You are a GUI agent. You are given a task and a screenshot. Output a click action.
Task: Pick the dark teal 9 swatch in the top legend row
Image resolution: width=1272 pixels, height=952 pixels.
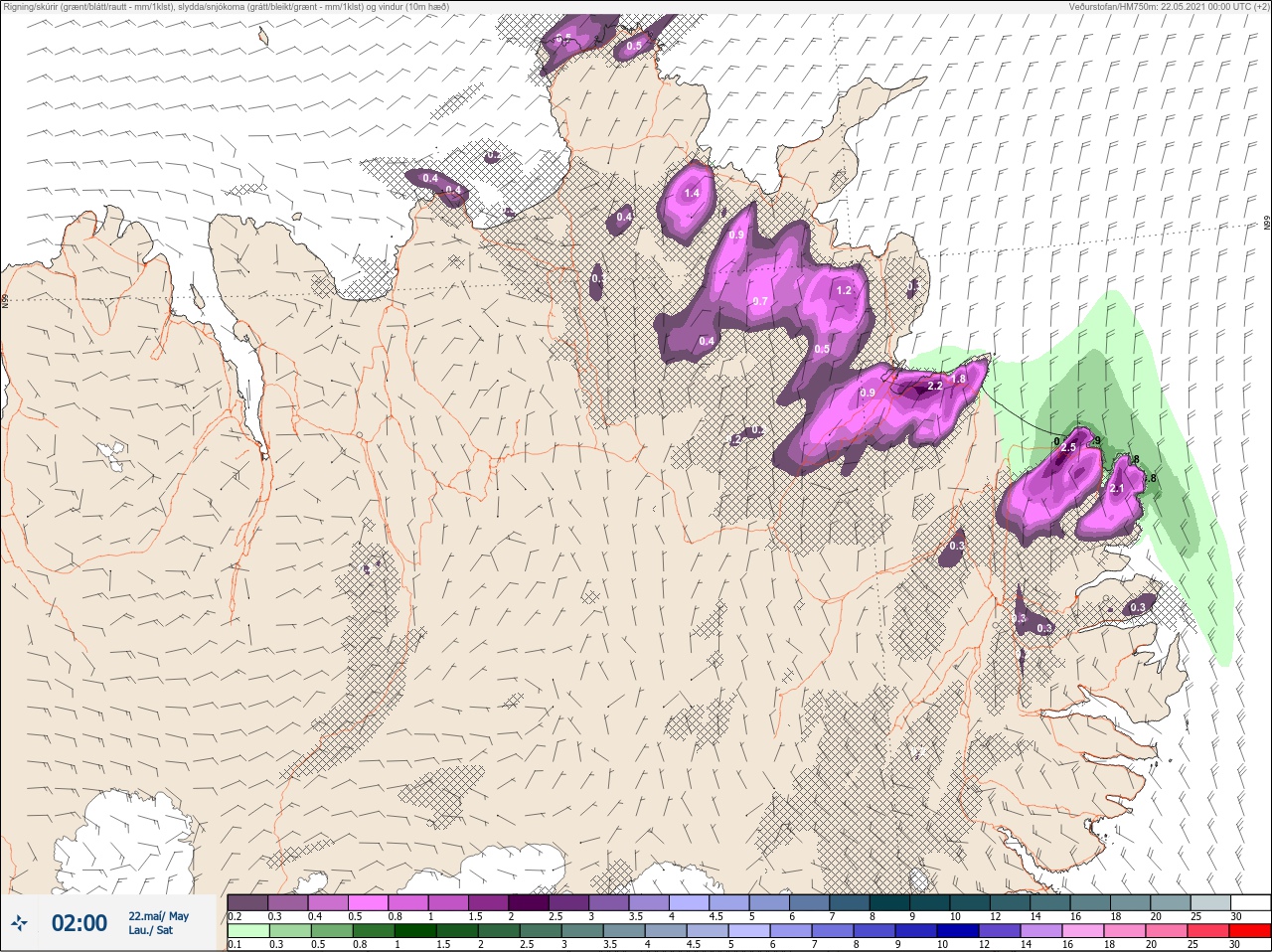tap(930, 902)
